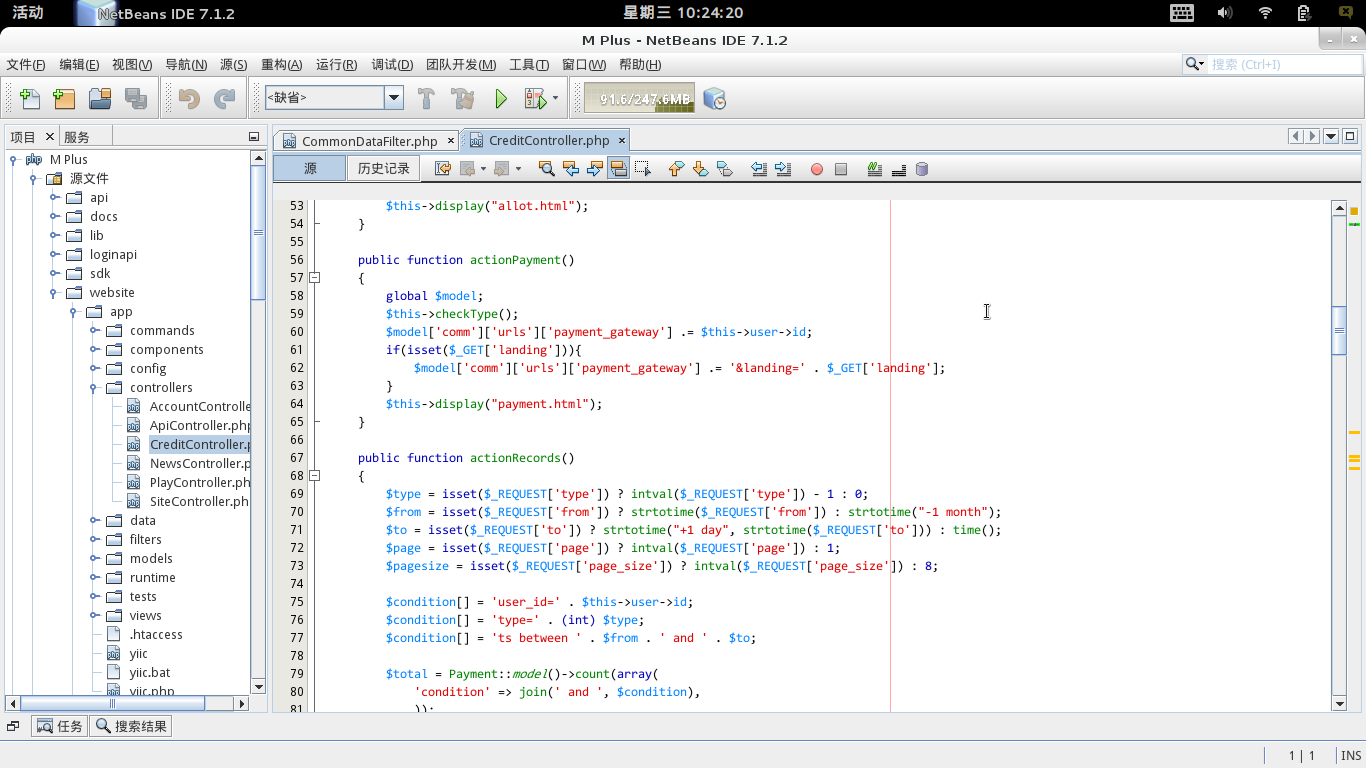Run the project with green play icon
This screenshot has width=1366, height=768.
[501, 99]
